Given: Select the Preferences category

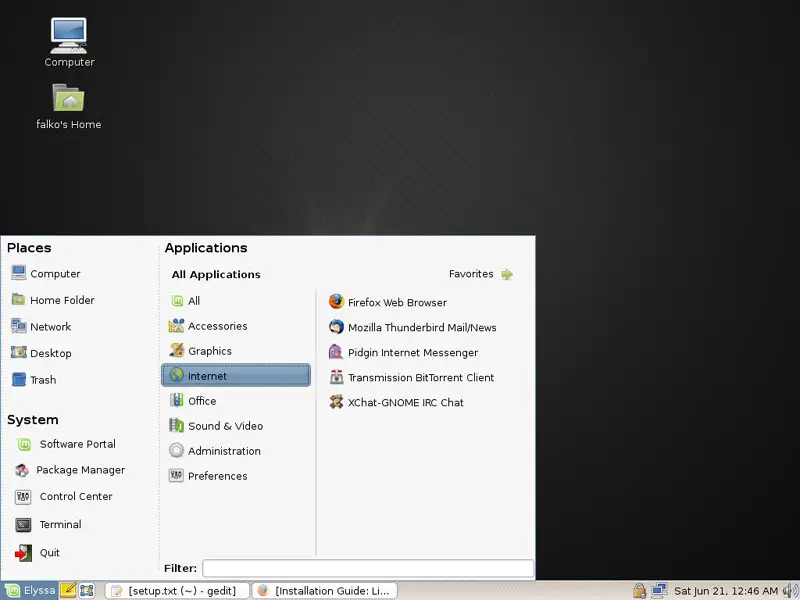Looking at the screenshot, I should [236, 476].
